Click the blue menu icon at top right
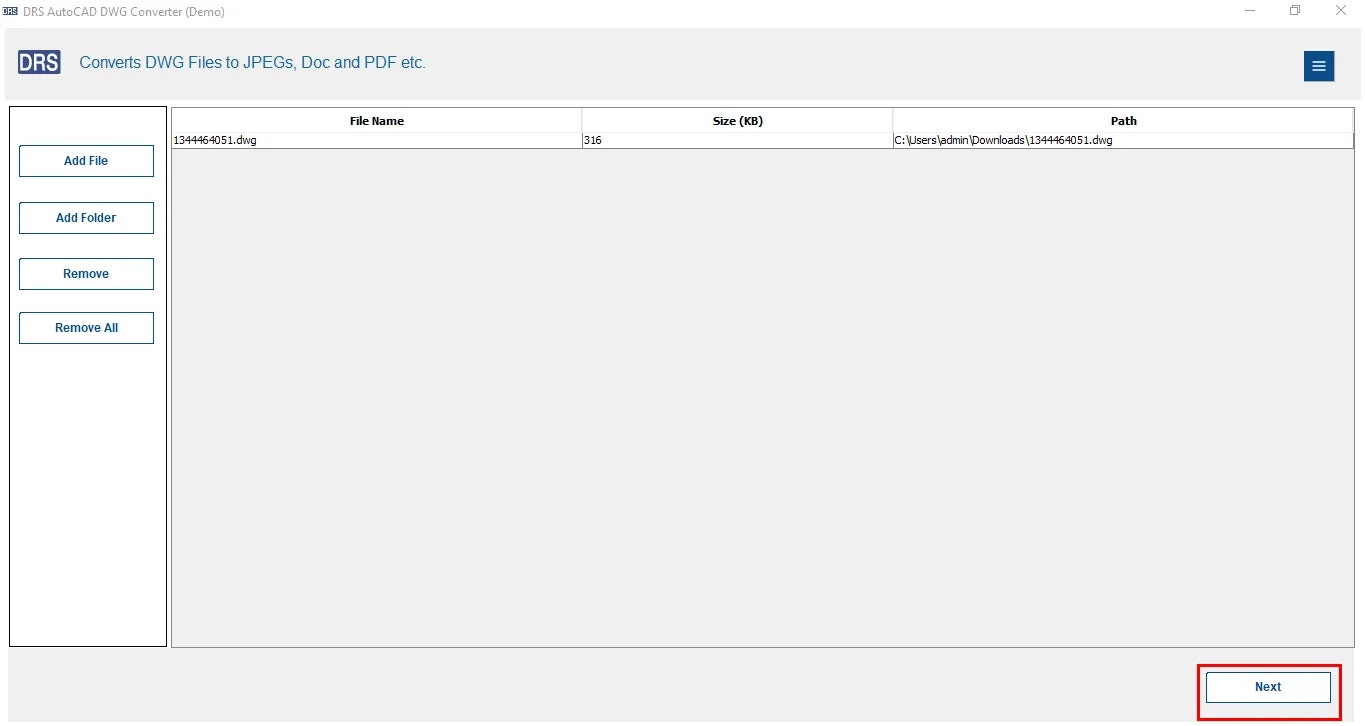Screen dimensions: 1365x726 point(1318,66)
